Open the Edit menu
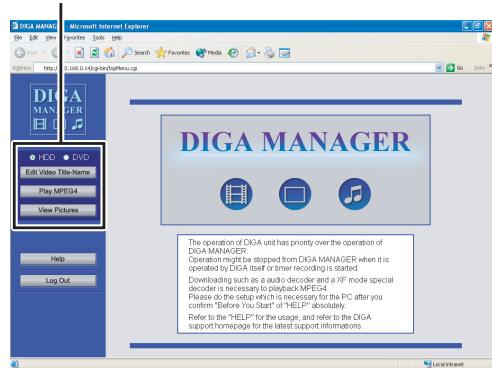The image size is (492, 368). pos(34,38)
